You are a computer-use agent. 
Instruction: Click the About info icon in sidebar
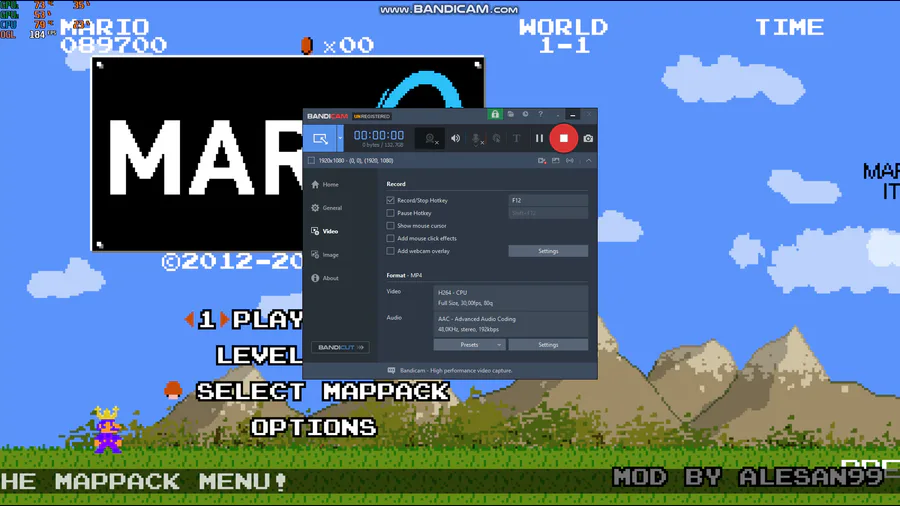[315, 278]
